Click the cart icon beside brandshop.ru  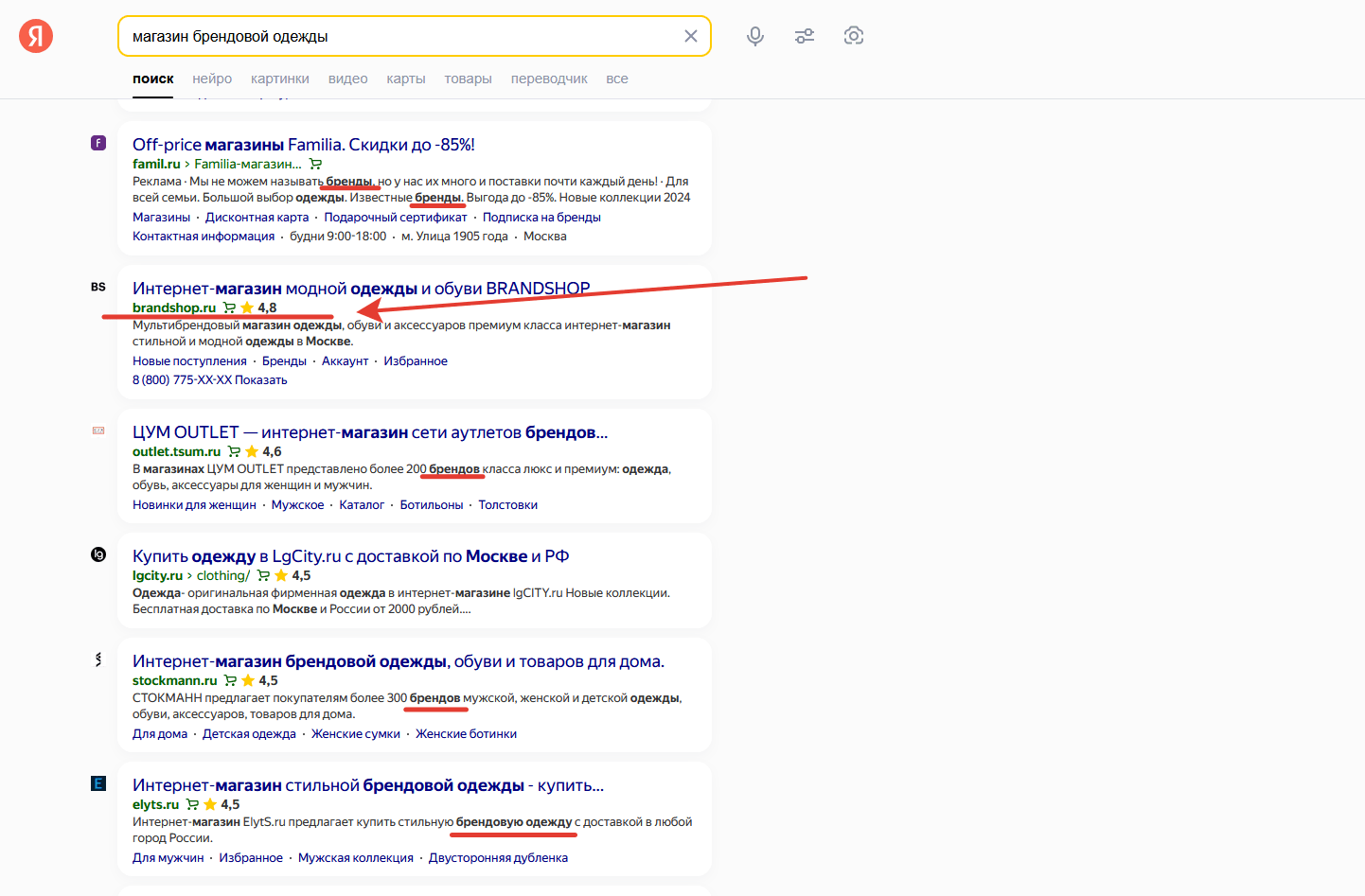[x=229, y=307]
